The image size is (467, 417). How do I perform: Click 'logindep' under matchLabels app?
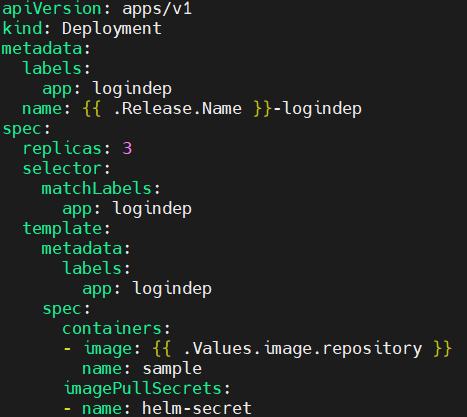tap(152, 209)
